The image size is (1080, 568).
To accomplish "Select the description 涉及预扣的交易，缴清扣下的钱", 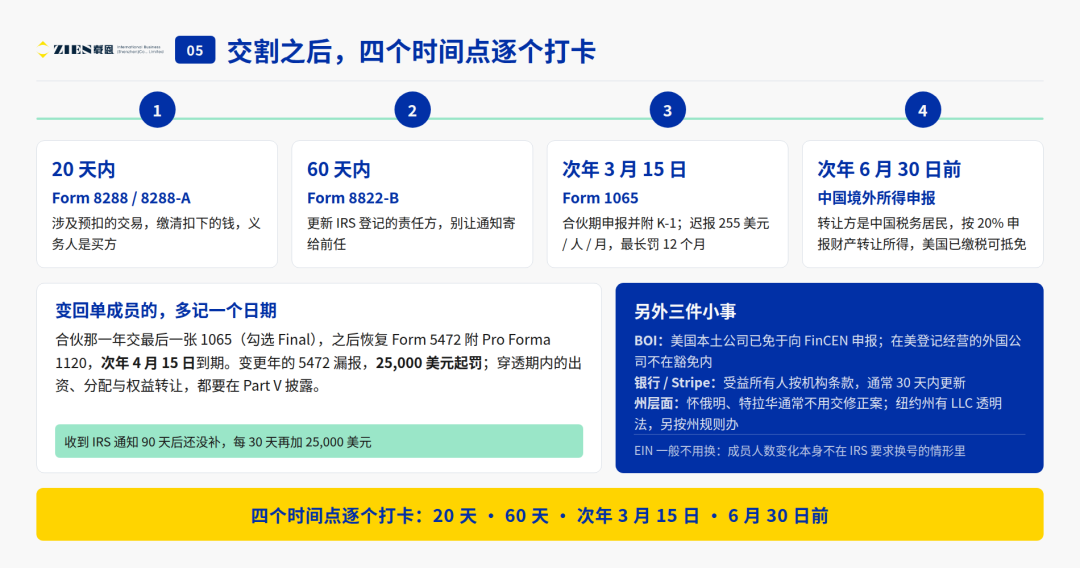I will click(156, 233).
